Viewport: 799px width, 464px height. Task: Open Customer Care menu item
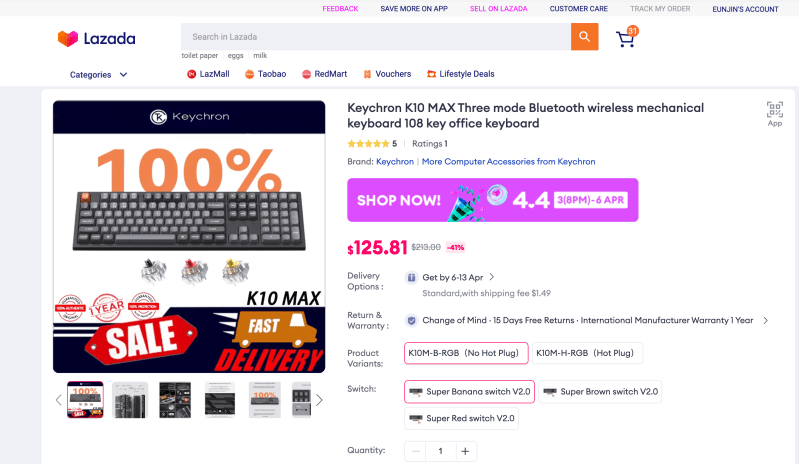click(577, 9)
